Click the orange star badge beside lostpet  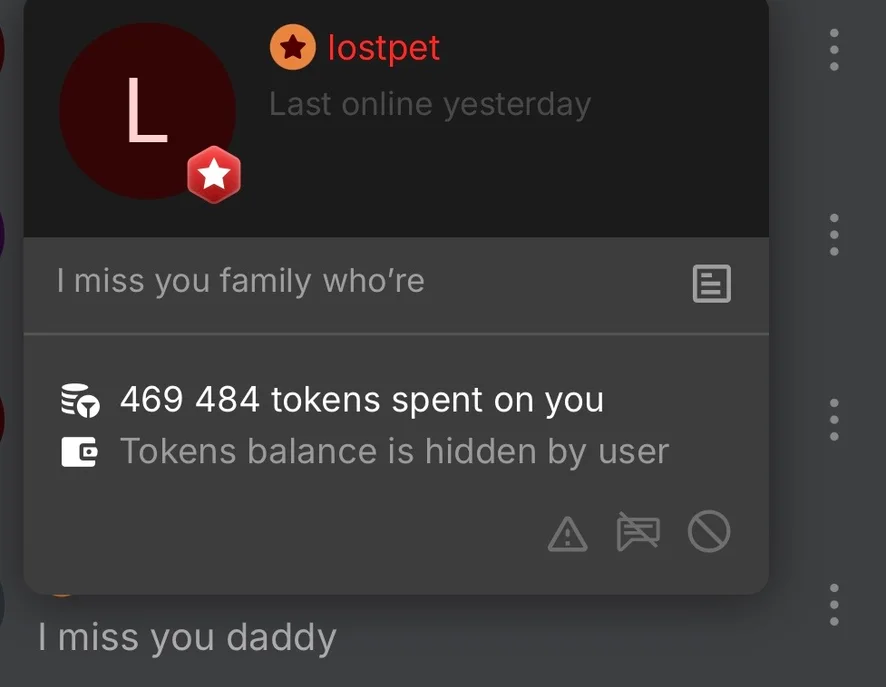click(292, 47)
